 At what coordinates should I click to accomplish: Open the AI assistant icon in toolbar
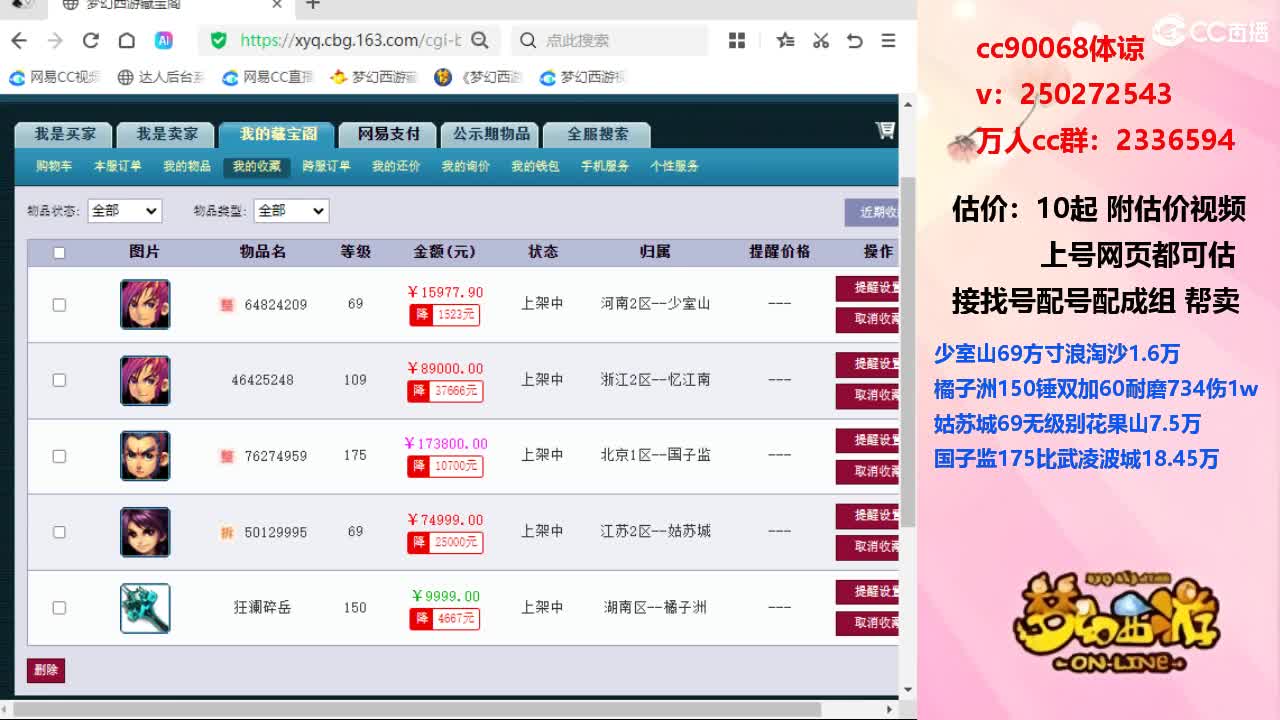coord(163,40)
